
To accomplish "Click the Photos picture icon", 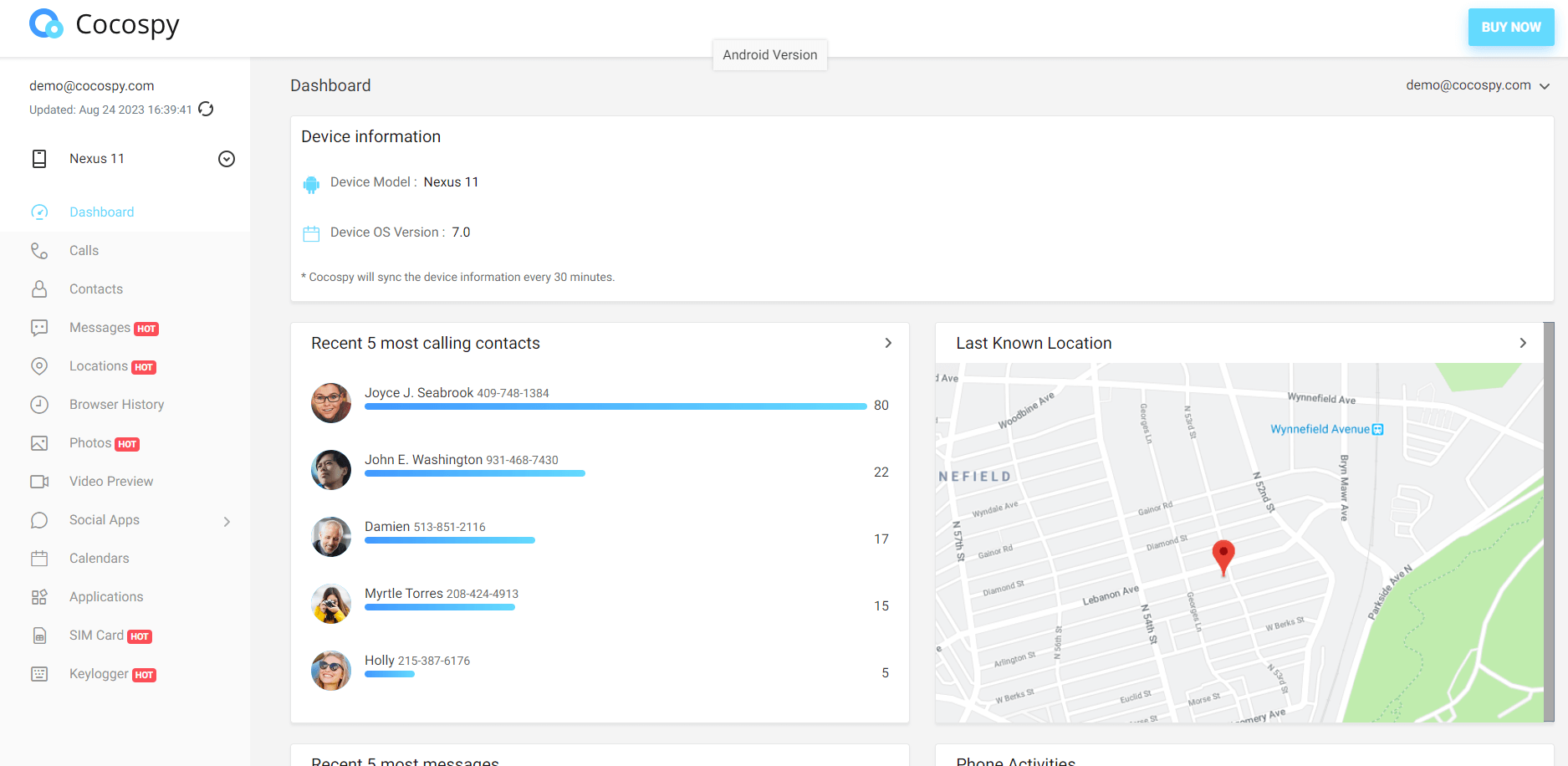I will coord(39,443).
